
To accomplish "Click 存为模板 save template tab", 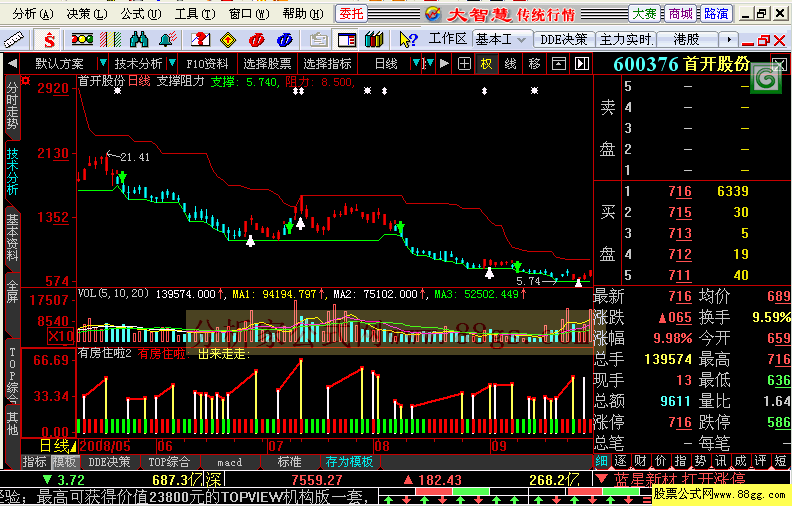I will pyautogui.click(x=349, y=462).
